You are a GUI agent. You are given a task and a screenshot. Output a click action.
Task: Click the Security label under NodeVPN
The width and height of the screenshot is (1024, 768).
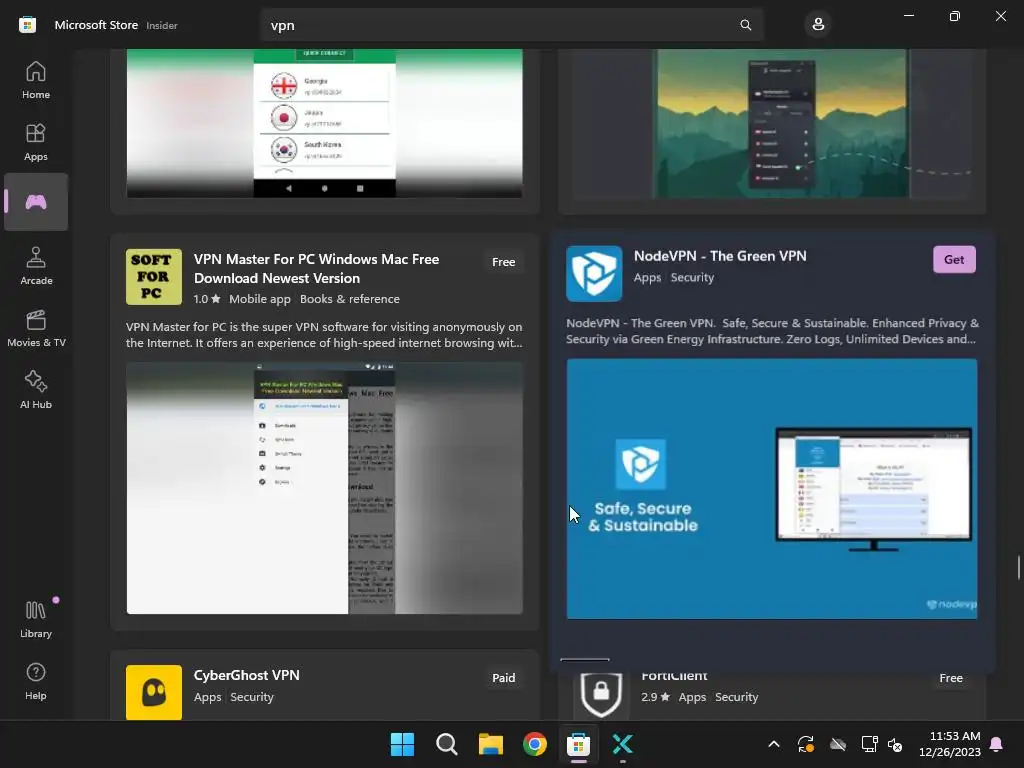pos(692,278)
